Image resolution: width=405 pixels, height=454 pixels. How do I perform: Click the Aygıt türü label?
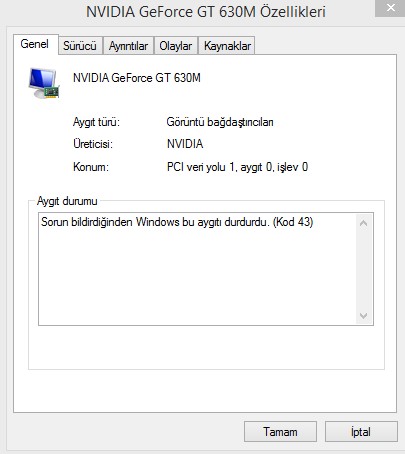tap(96, 122)
